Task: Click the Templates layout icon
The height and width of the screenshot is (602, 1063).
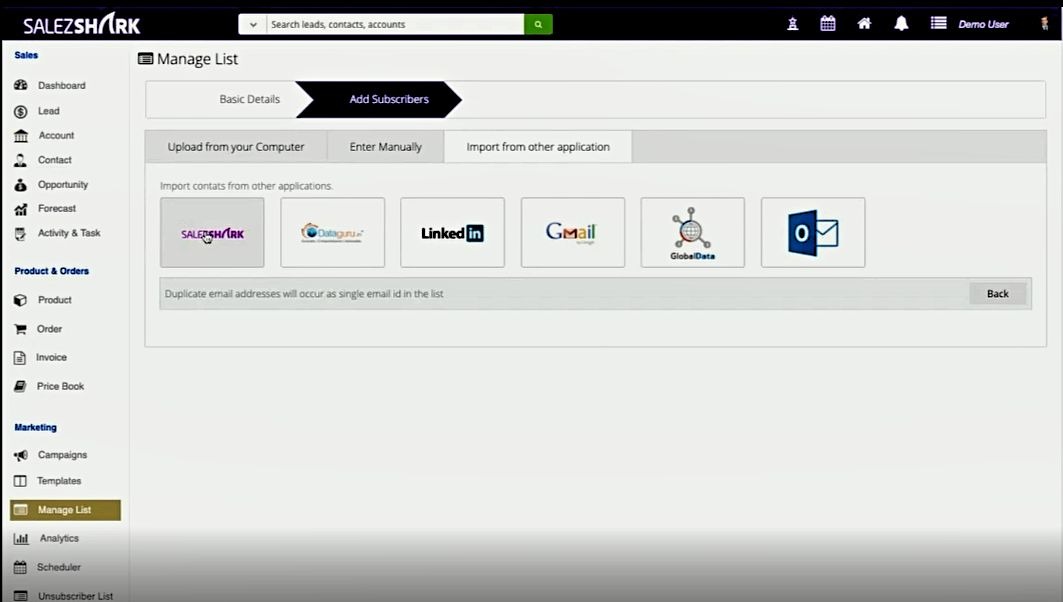Action: (x=20, y=481)
